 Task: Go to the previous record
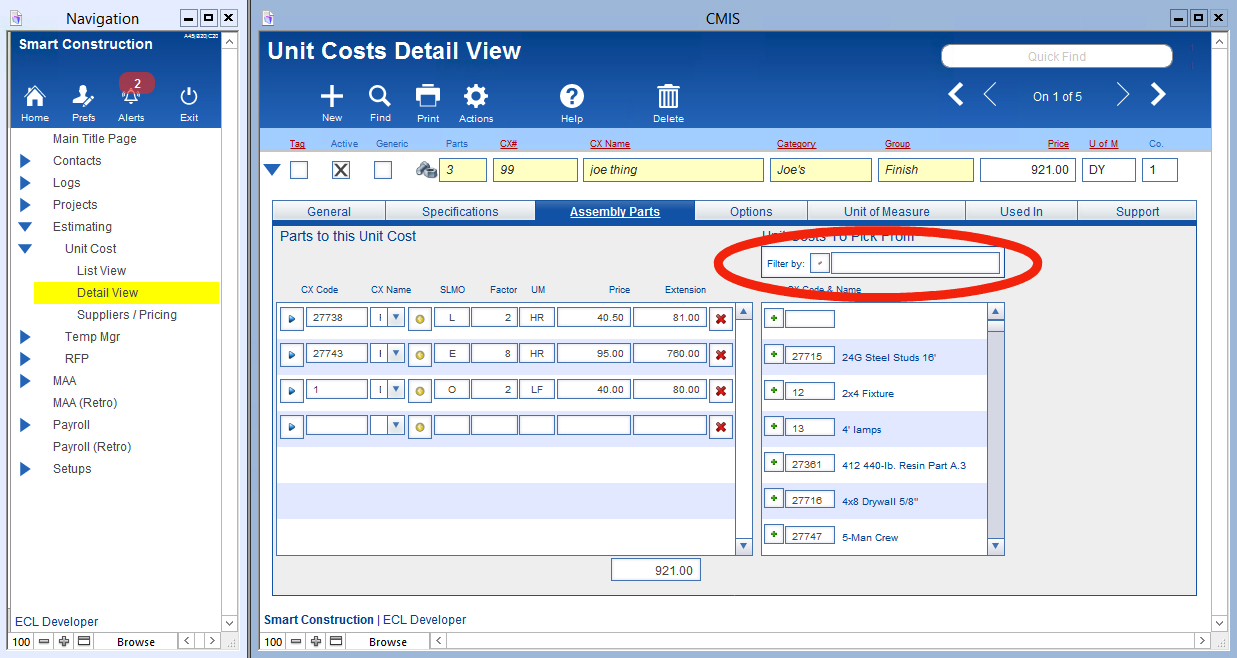coord(990,95)
